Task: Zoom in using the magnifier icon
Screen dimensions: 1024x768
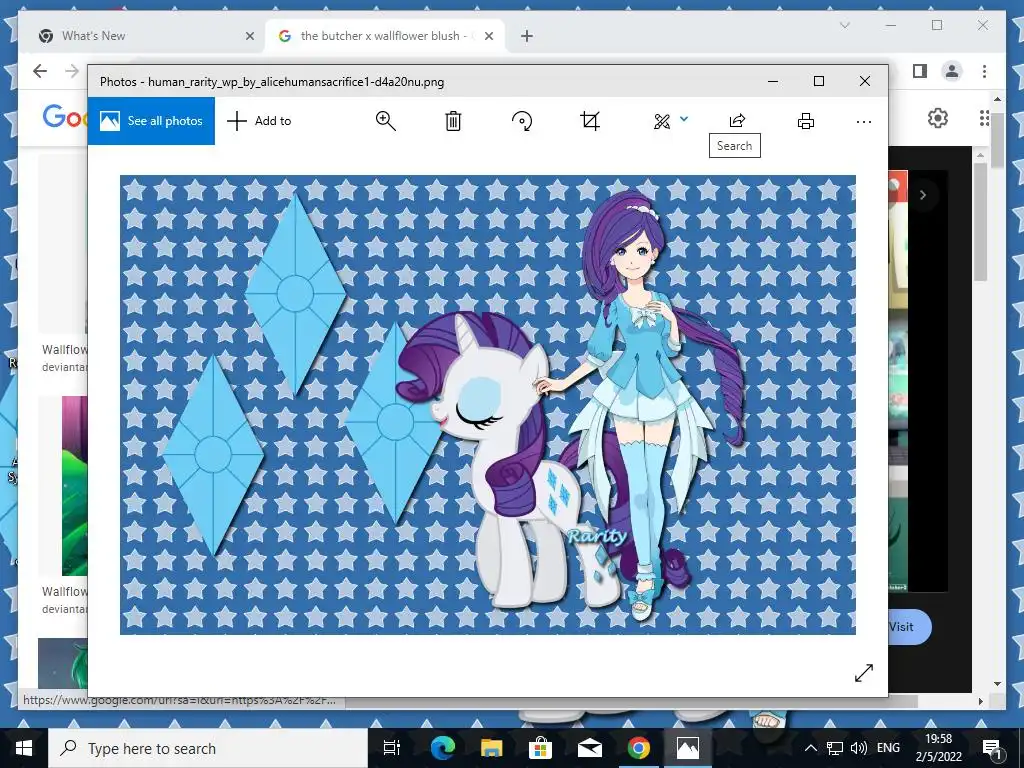Action: tap(385, 121)
